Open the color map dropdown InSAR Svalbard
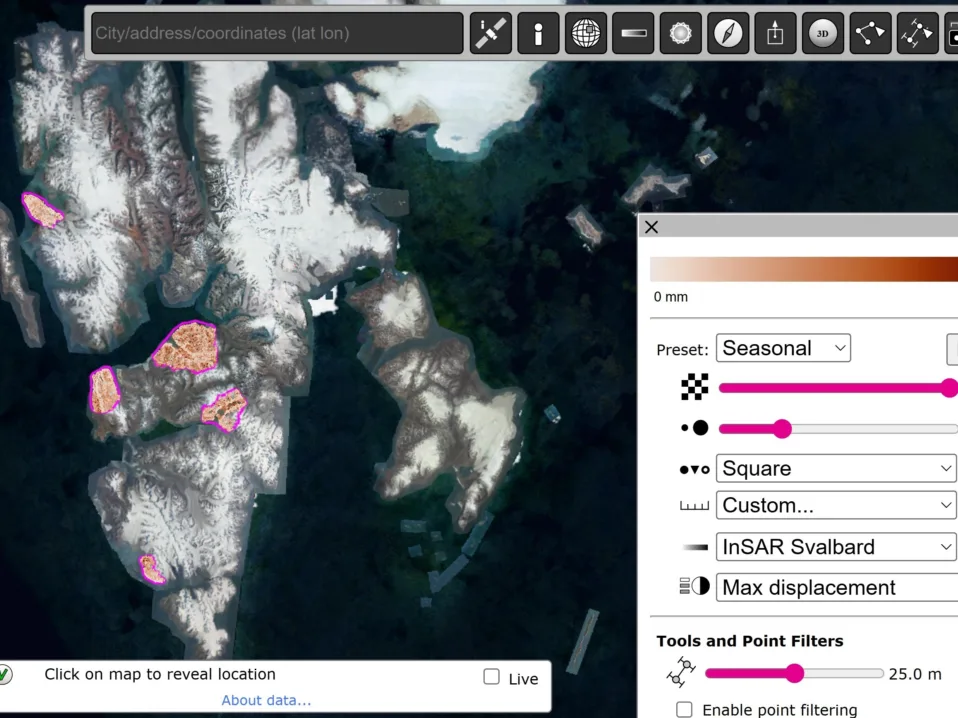Screen dimensions: 958x718 (836, 547)
